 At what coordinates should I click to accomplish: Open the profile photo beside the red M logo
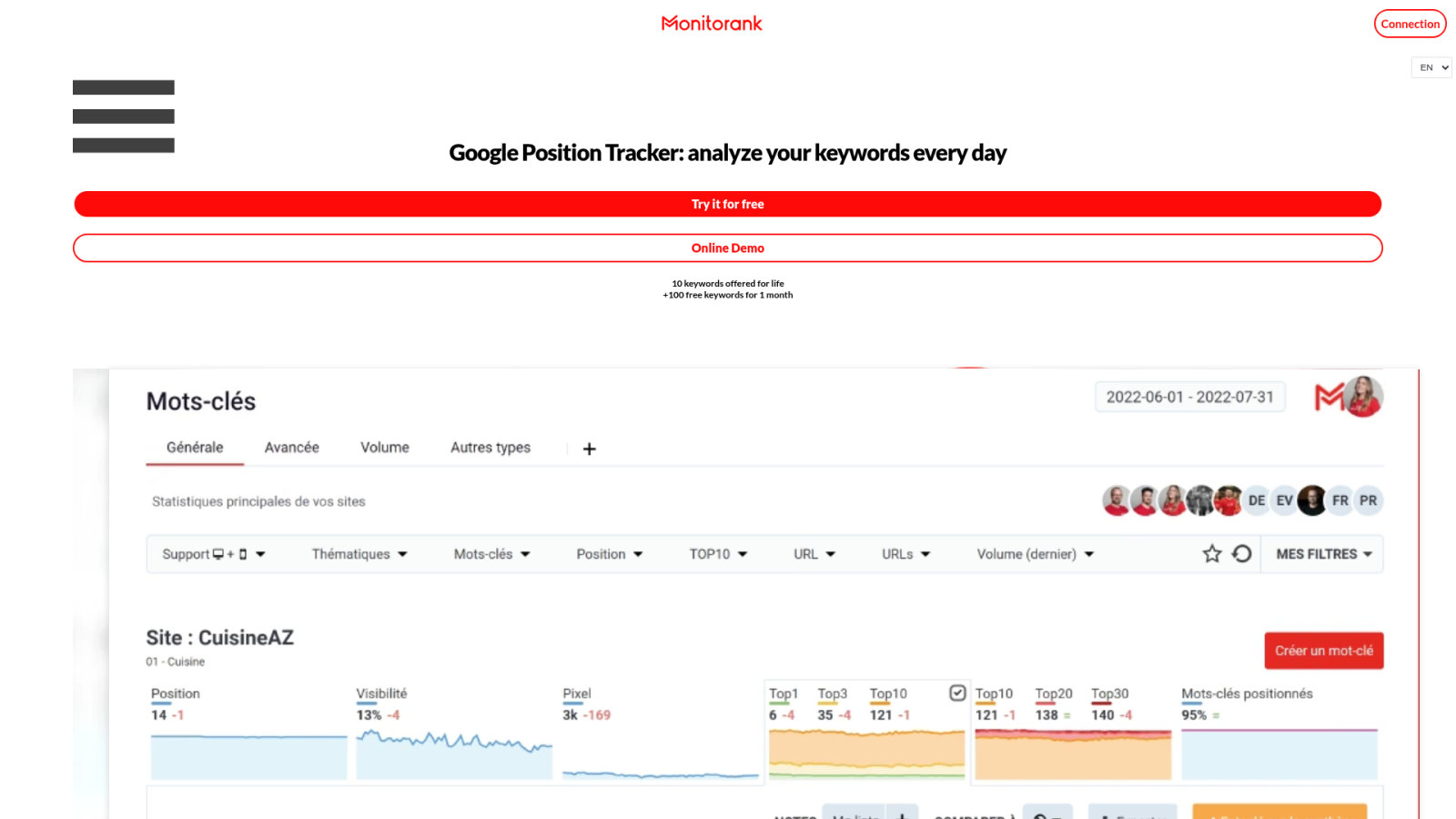pos(1363,397)
